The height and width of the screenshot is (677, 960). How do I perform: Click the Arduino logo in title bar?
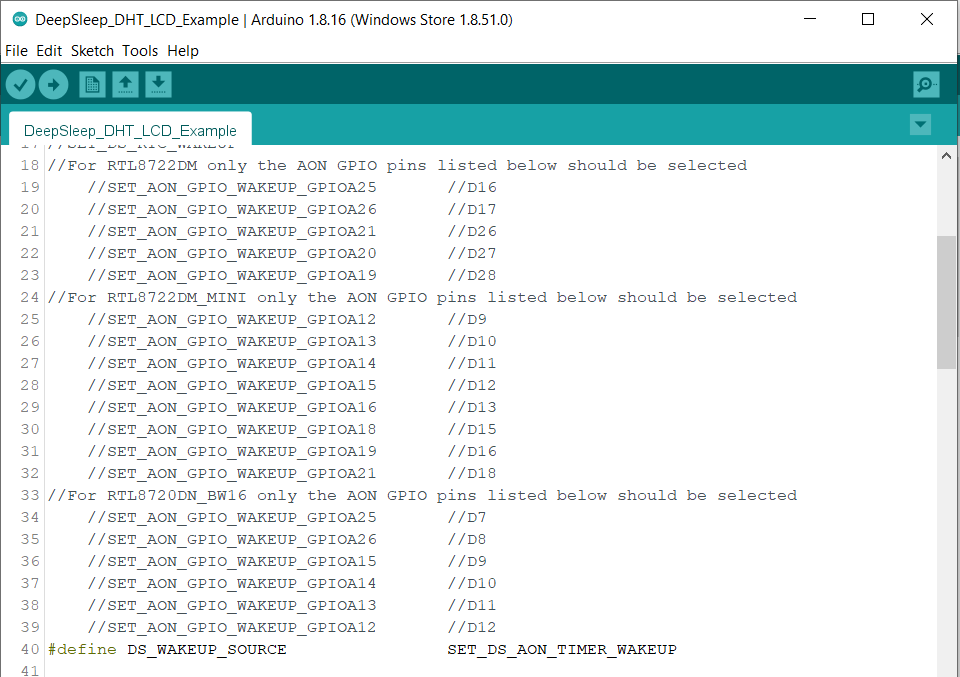coord(20,20)
